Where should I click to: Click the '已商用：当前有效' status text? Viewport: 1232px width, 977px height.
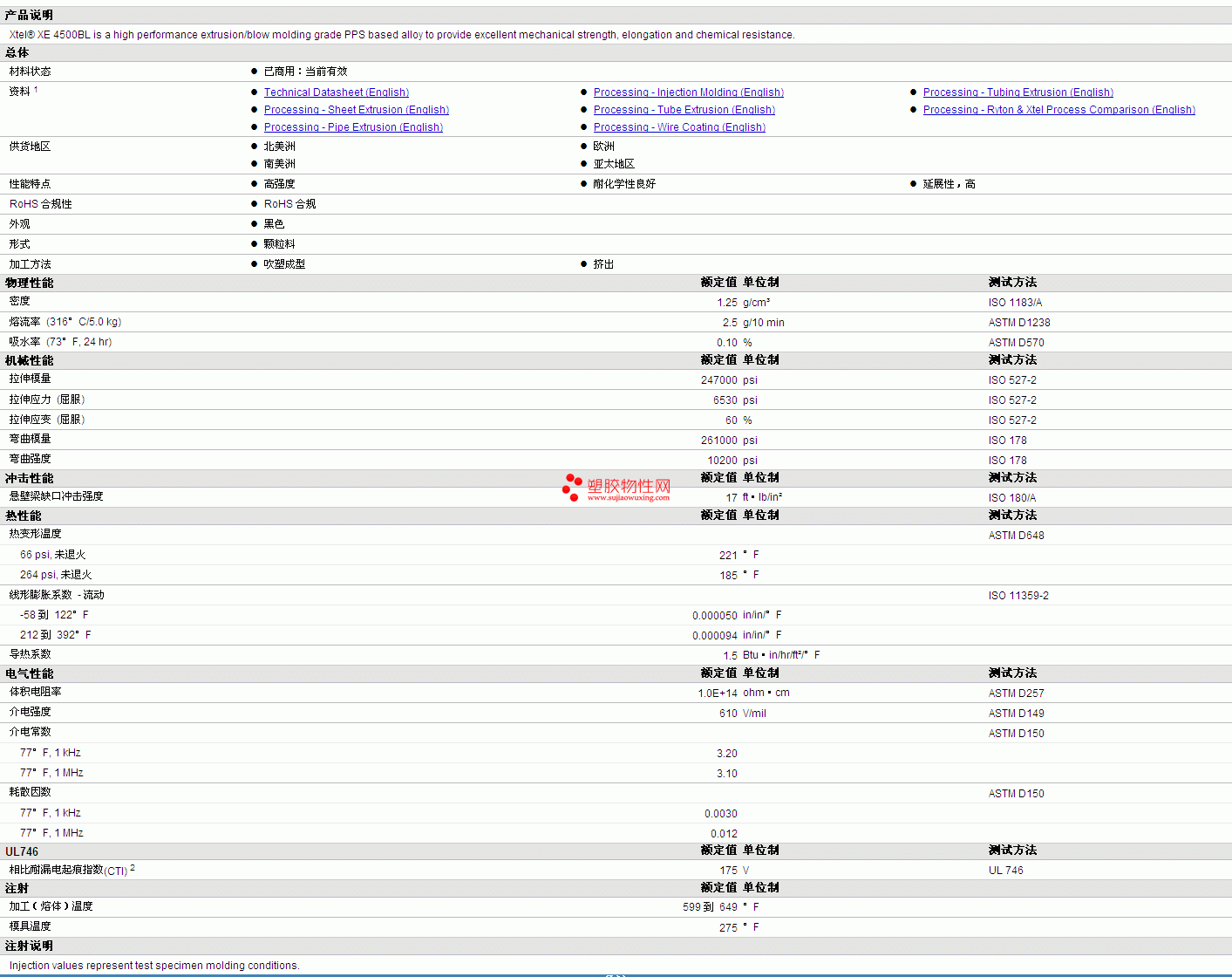click(x=305, y=72)
